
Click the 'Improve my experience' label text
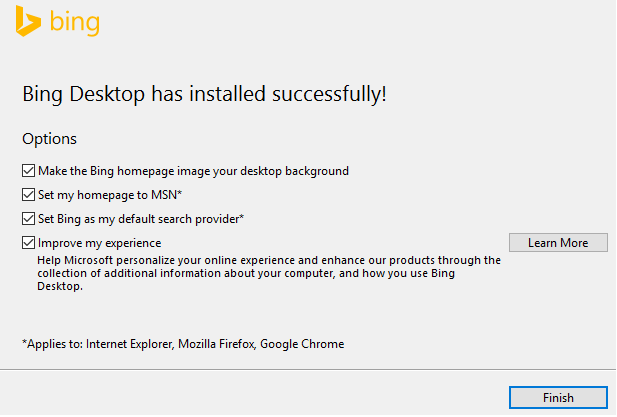[99, 243]
